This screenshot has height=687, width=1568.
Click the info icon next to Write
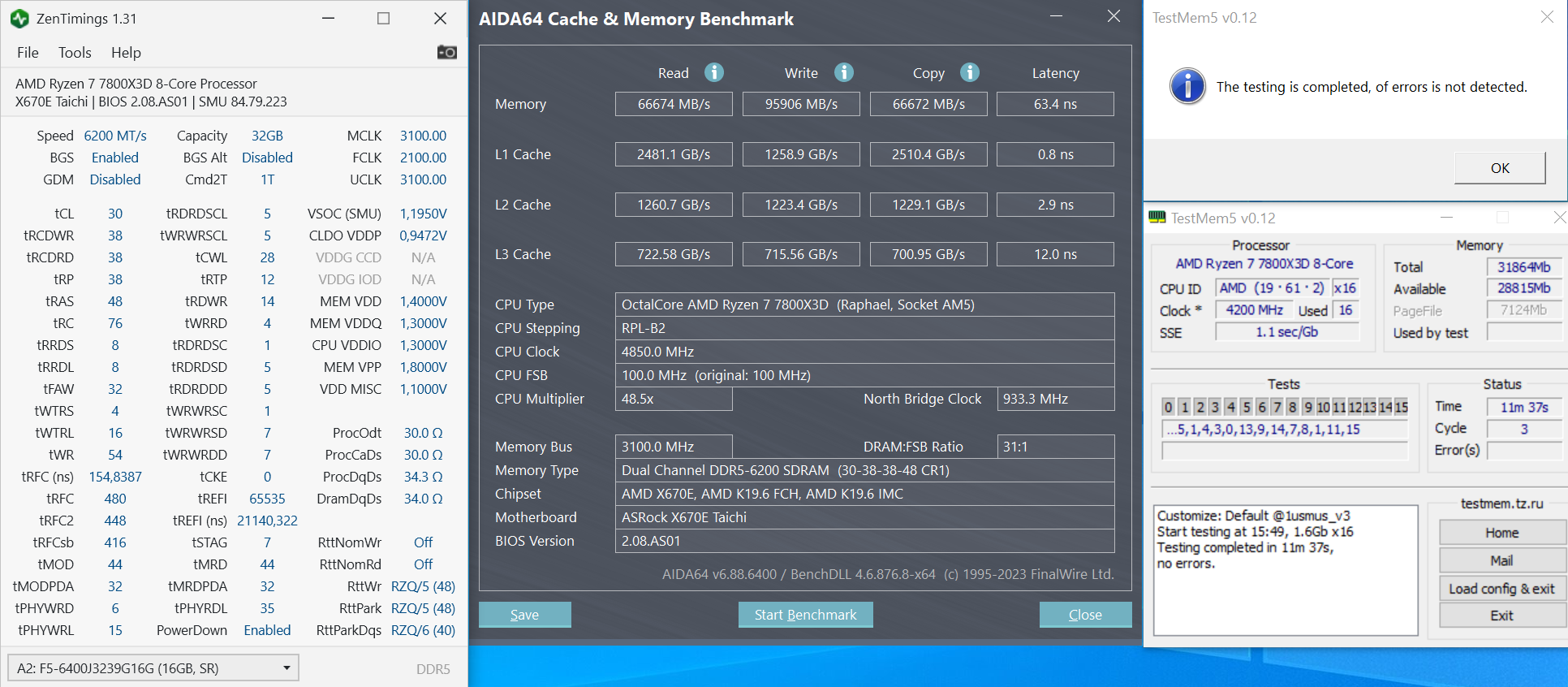point(844,72)
